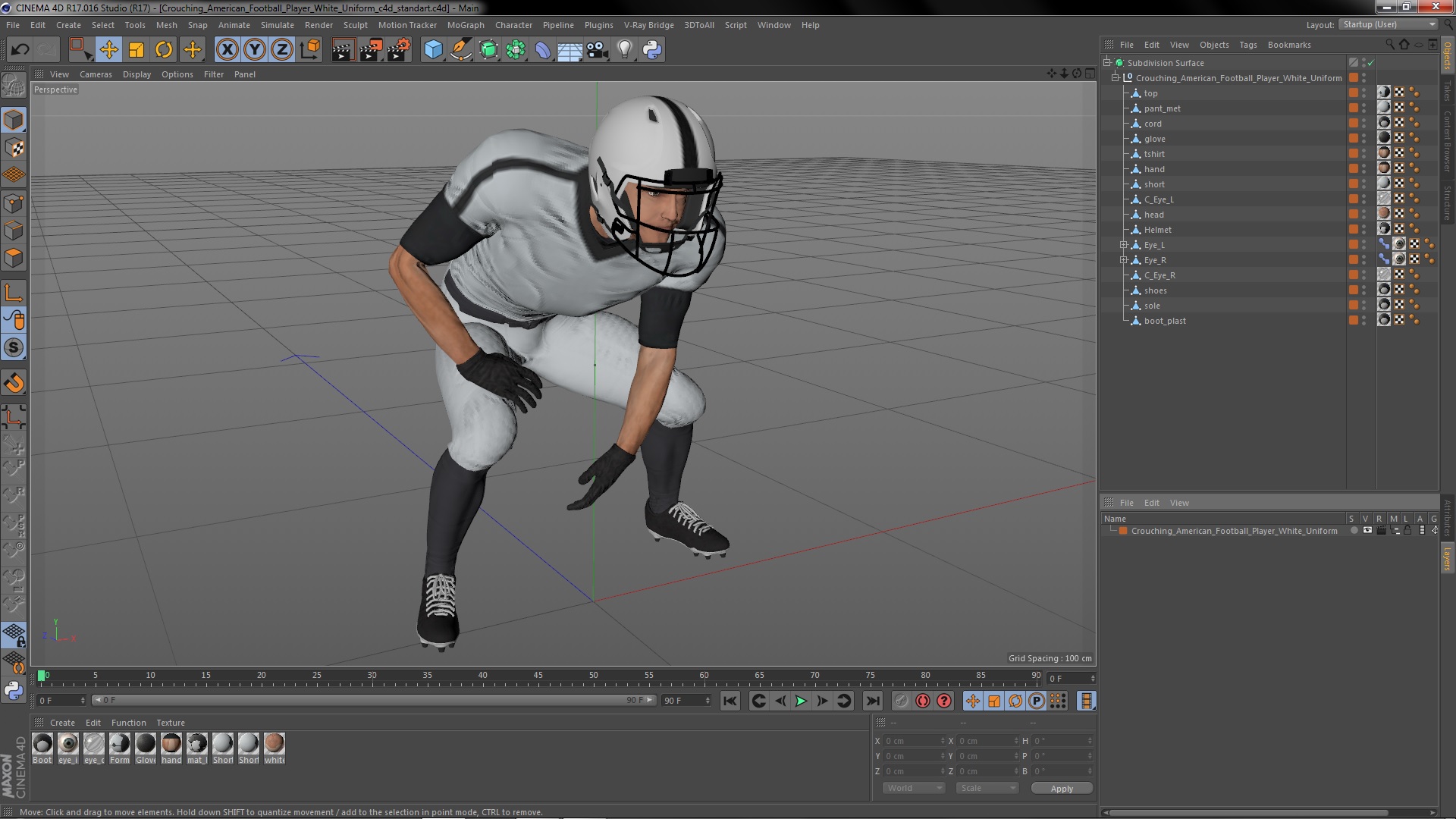Click the texture tag on top object
The image size is (1456, 819).
tap(1384, 93)
